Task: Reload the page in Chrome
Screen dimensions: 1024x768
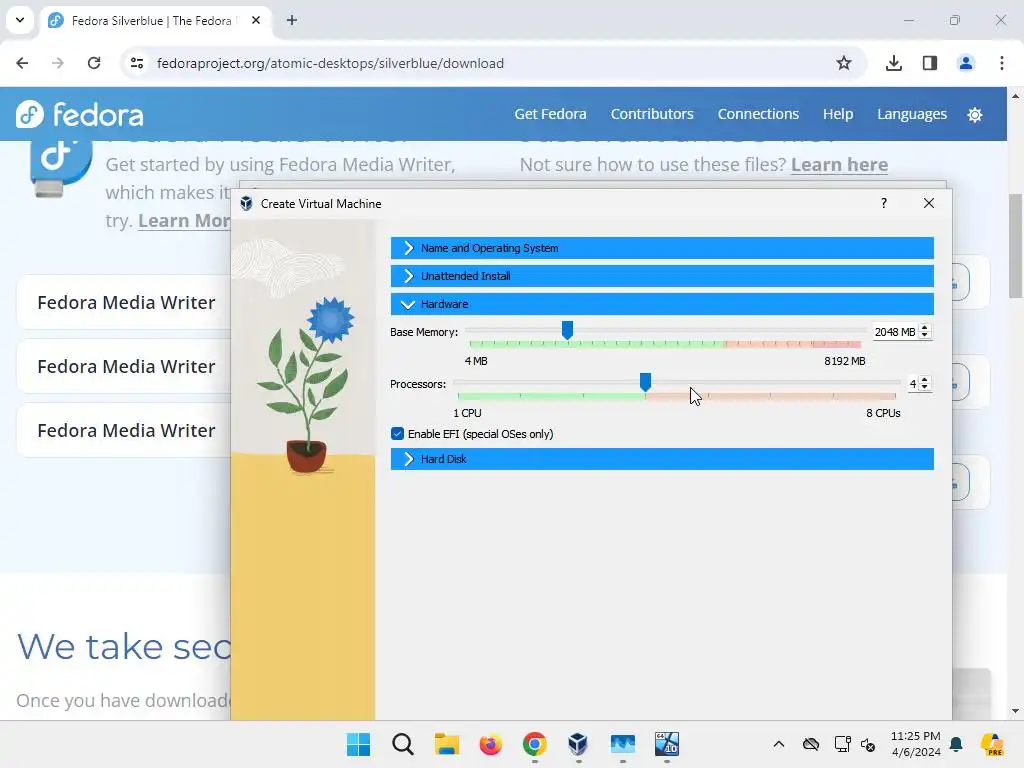Action: click(94, 63)
